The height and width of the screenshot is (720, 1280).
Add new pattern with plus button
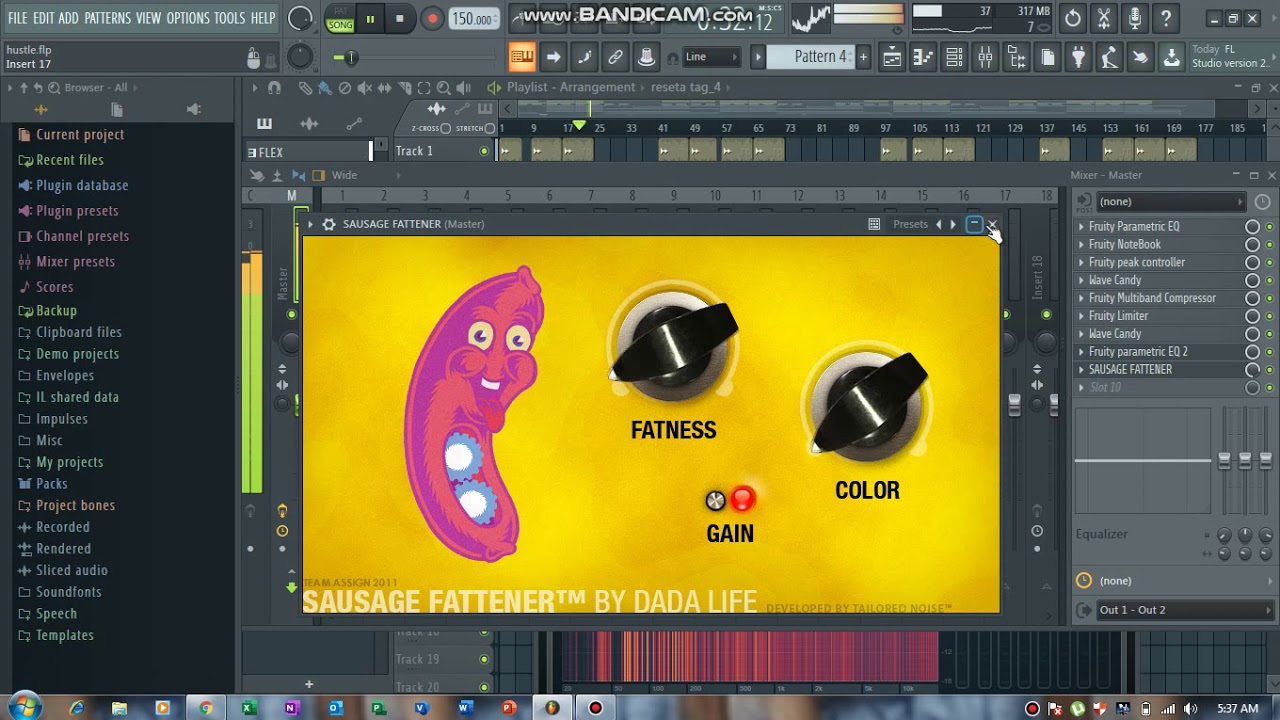[x=863, y=57]
